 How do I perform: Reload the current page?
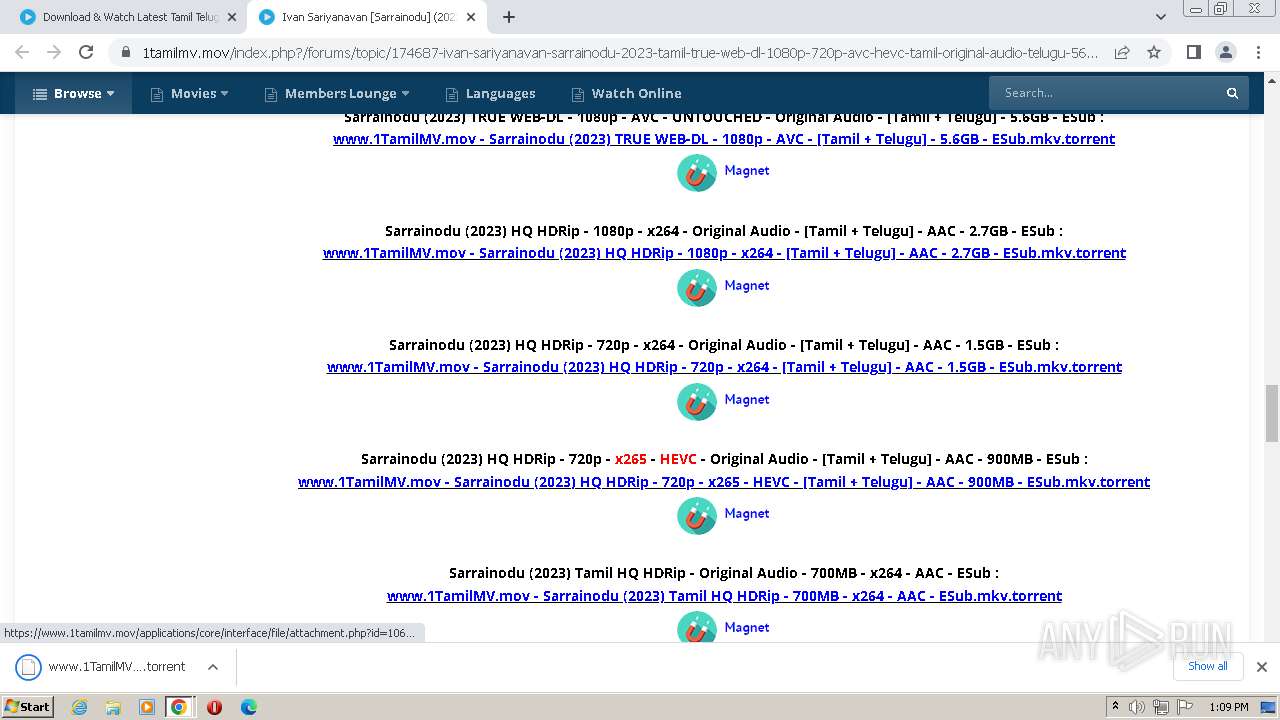86,52
